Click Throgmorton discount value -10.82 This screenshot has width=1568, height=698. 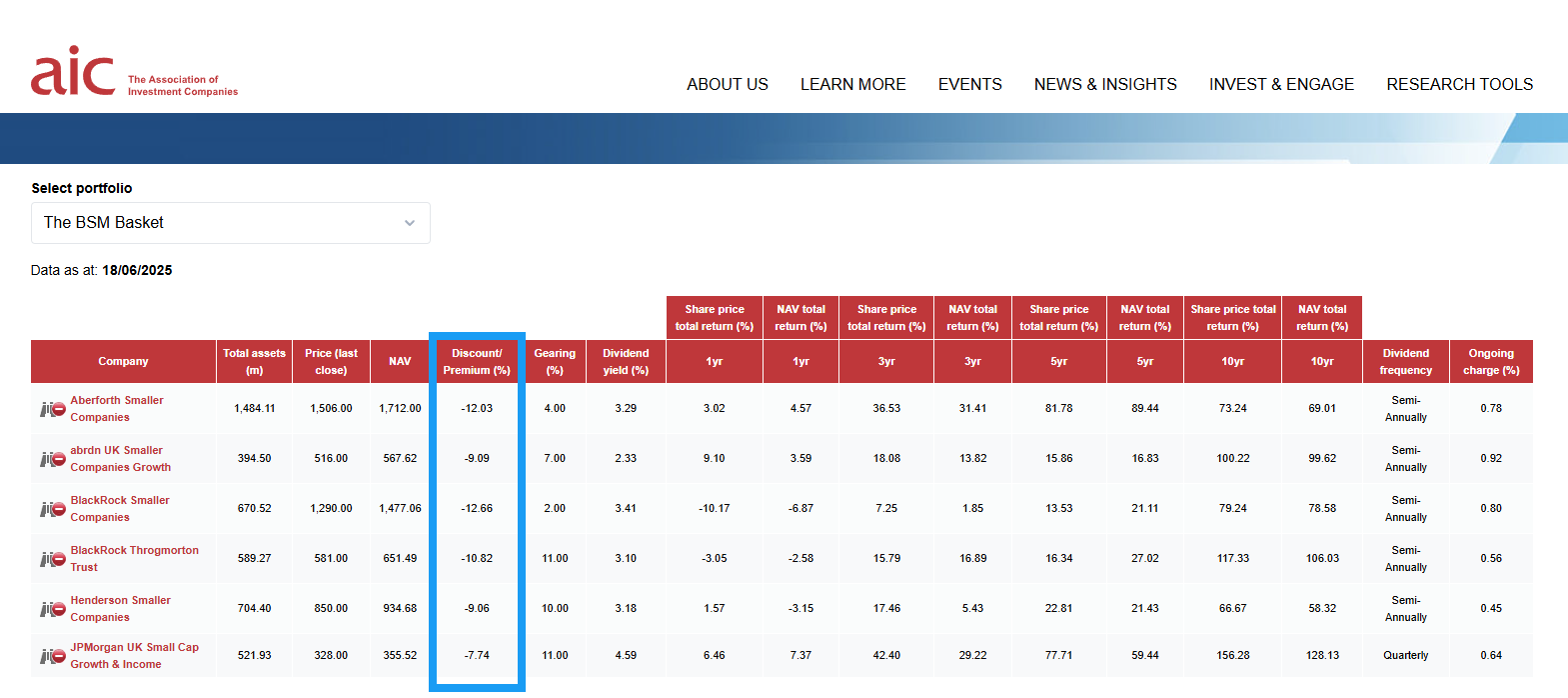pos(477,558)
